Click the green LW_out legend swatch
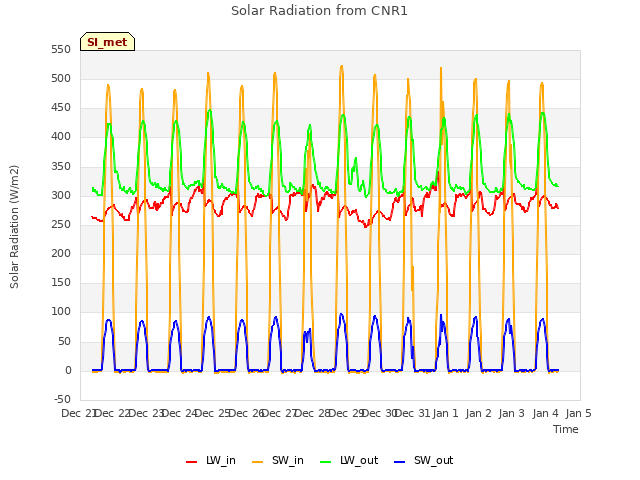Image resolution: width=640 pixels, height=480 pixels. click(326, 462)
